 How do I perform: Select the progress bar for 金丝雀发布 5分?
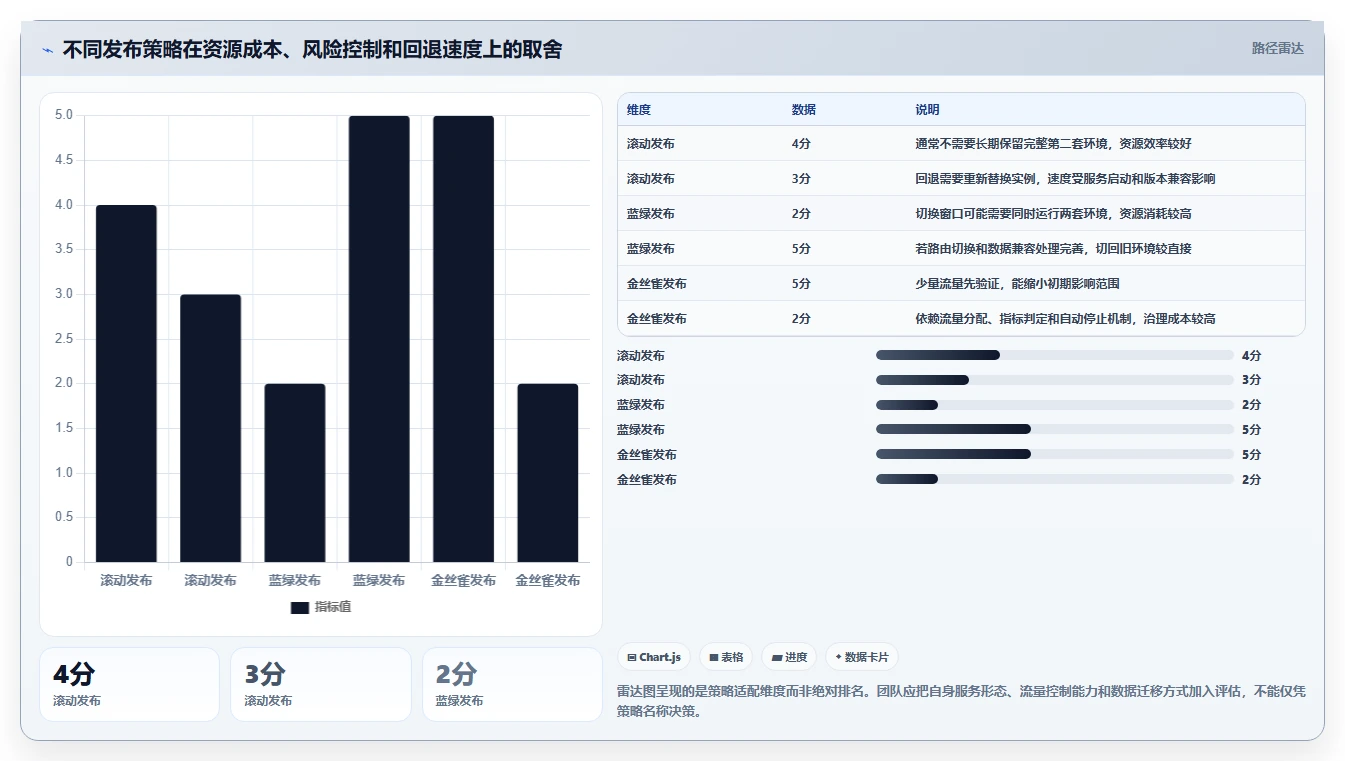[x=1055, y=454]
